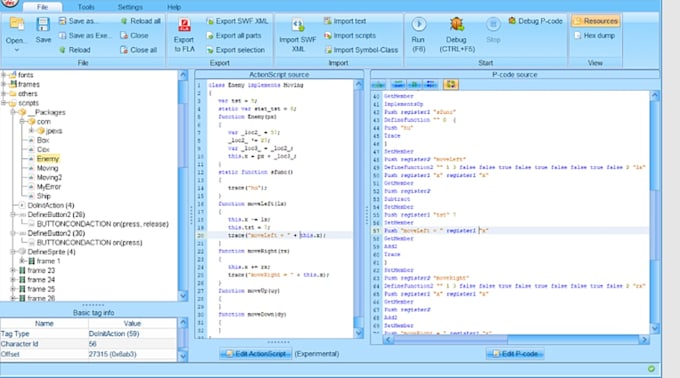Click Save as Exe
680x378 pixels.
85,36
